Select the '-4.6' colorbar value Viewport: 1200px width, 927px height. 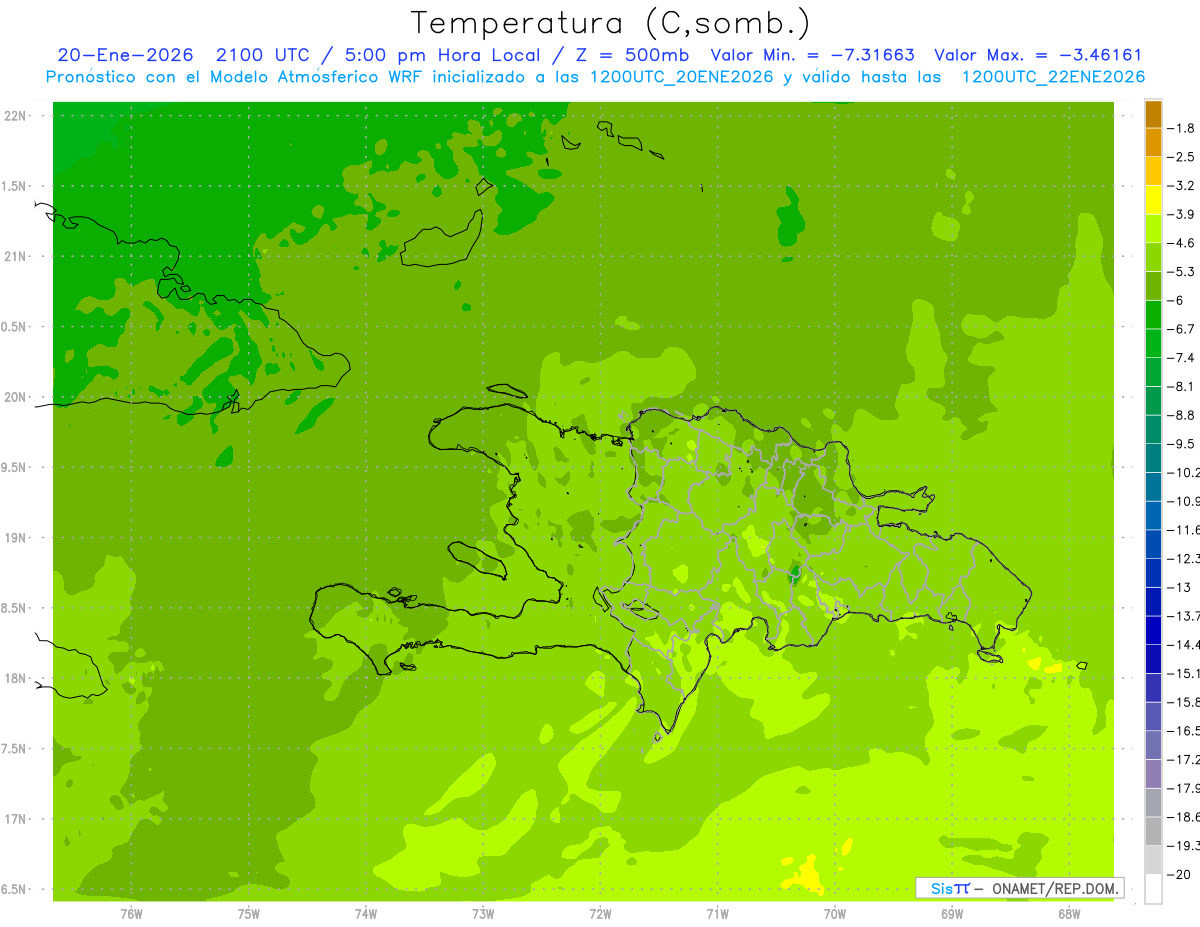click(1181, 243)
